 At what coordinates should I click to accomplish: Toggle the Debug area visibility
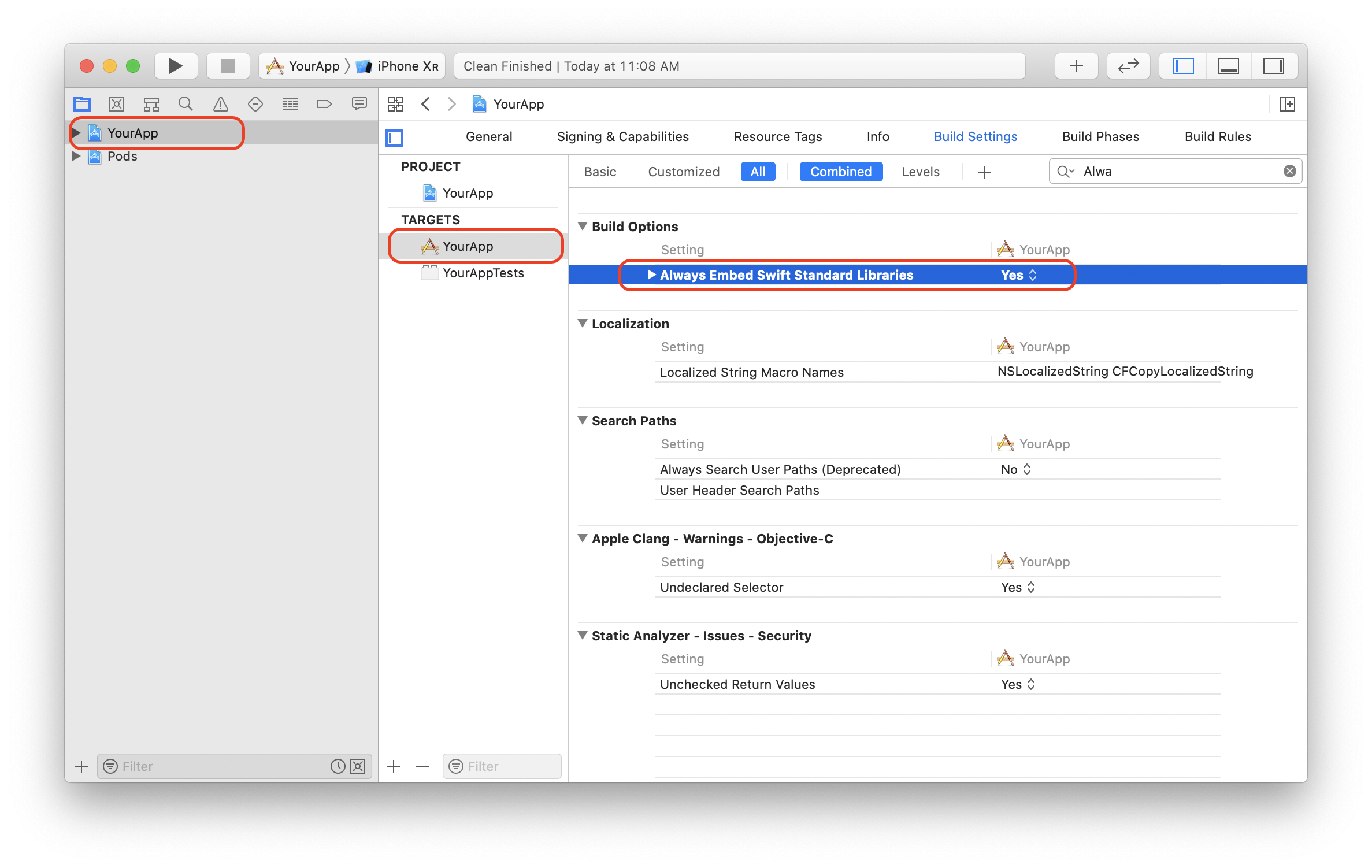pyautogui.click(x=1228, y=66)
